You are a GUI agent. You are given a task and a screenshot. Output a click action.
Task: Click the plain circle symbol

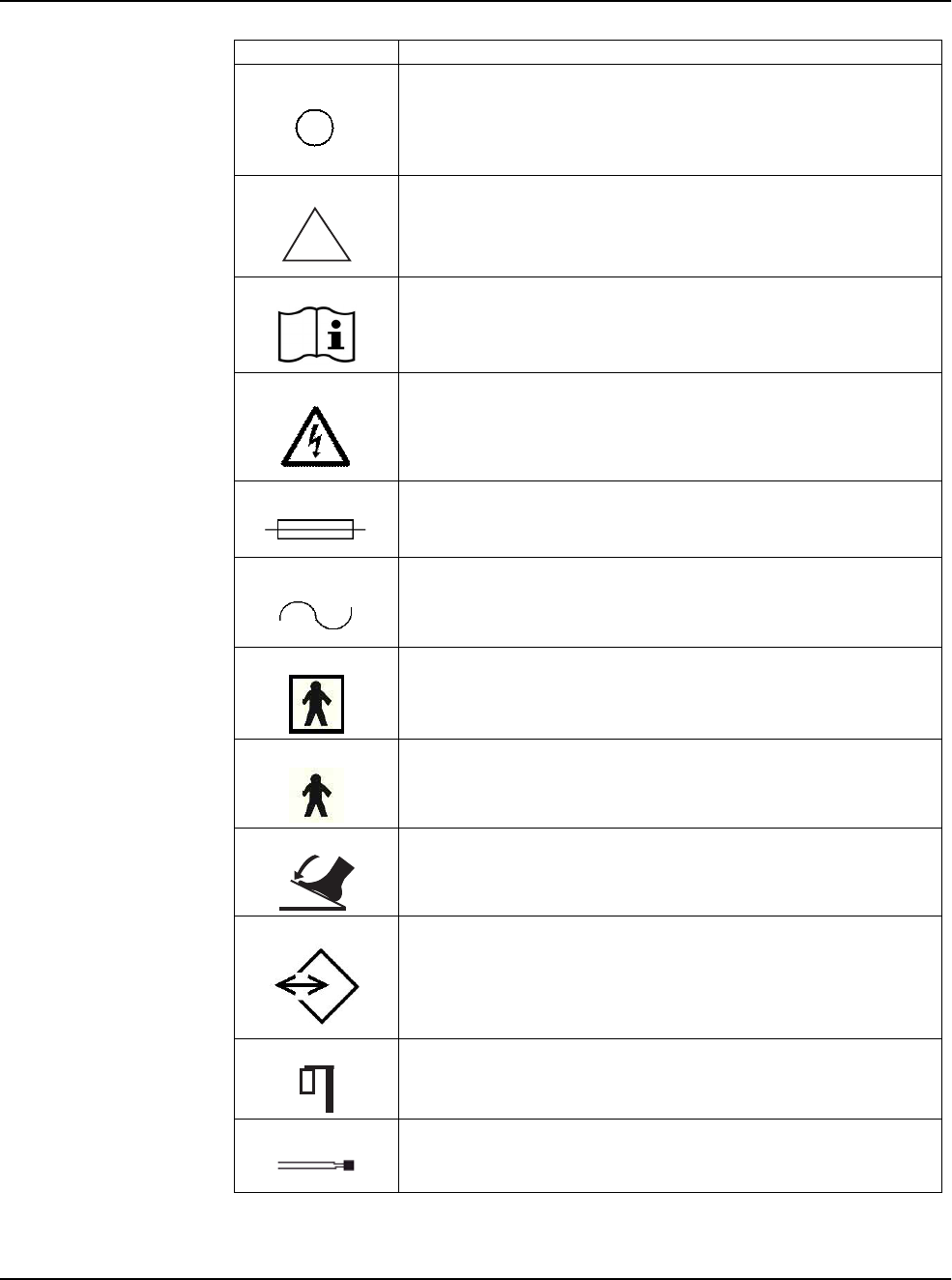point(315,128)
